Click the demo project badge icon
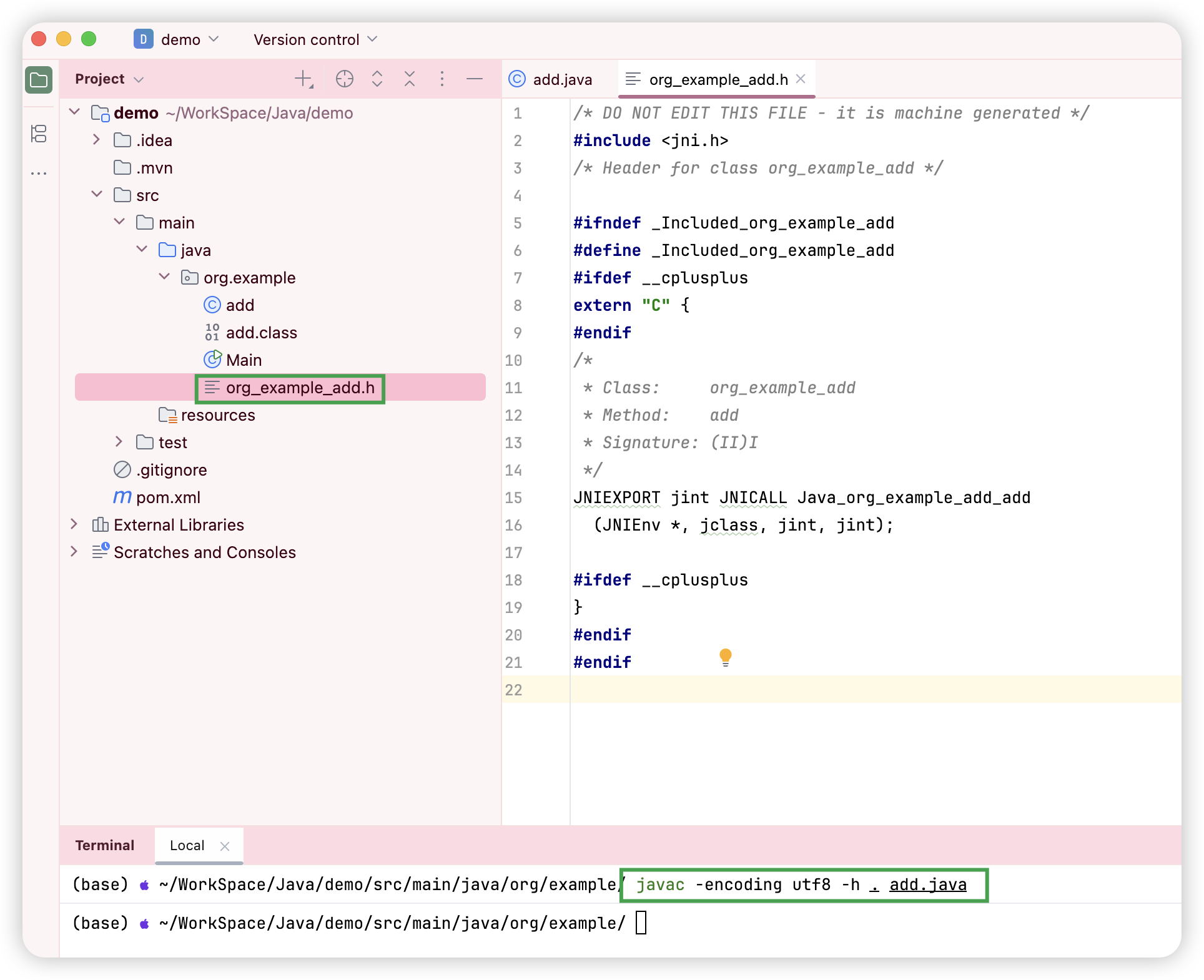 point(144,39)
